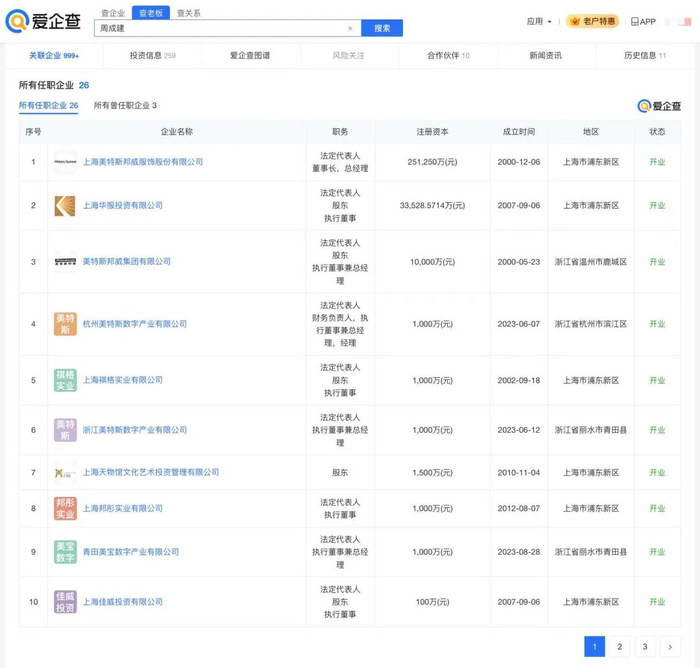The width and height of the screenshot is (700, 668).
Task: Click the 老户特惠 promotion button
Action: 593,21
